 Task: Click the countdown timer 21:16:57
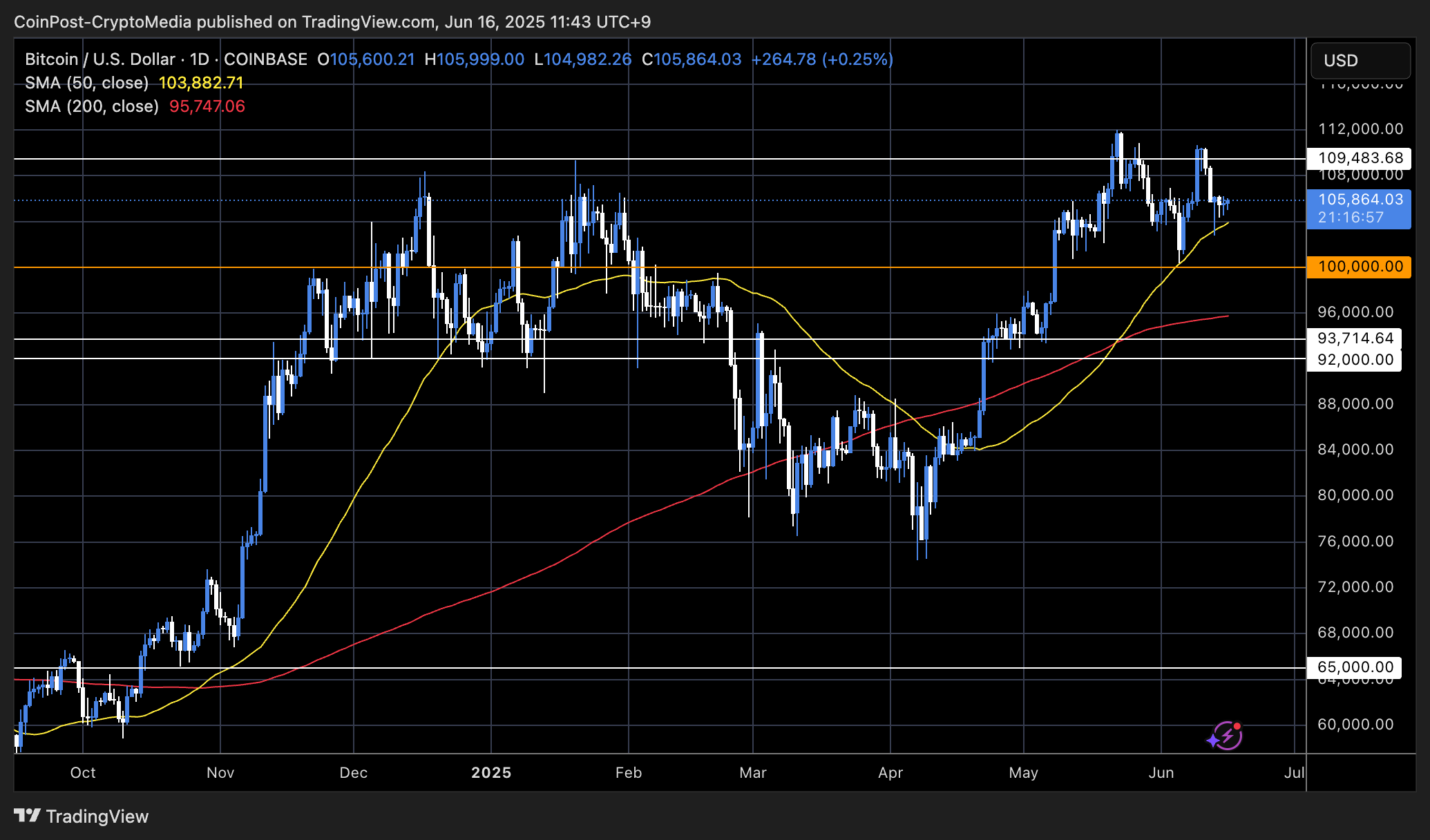click(1351, 218)
